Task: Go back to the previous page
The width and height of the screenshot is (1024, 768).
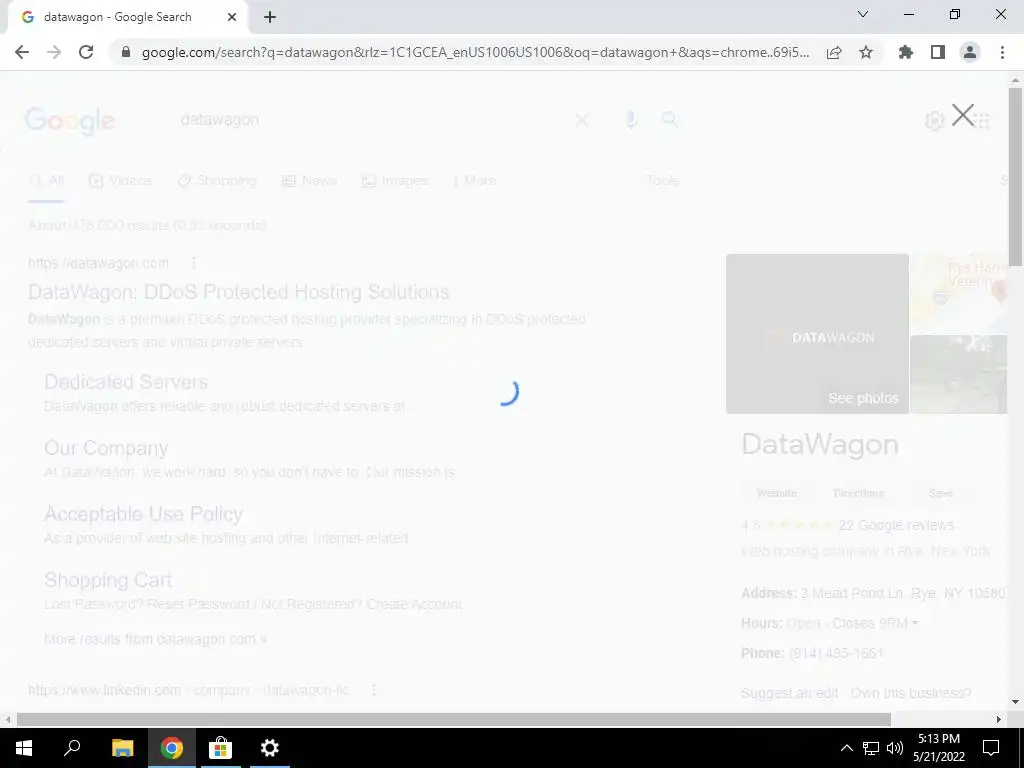Action: (22, 52)
